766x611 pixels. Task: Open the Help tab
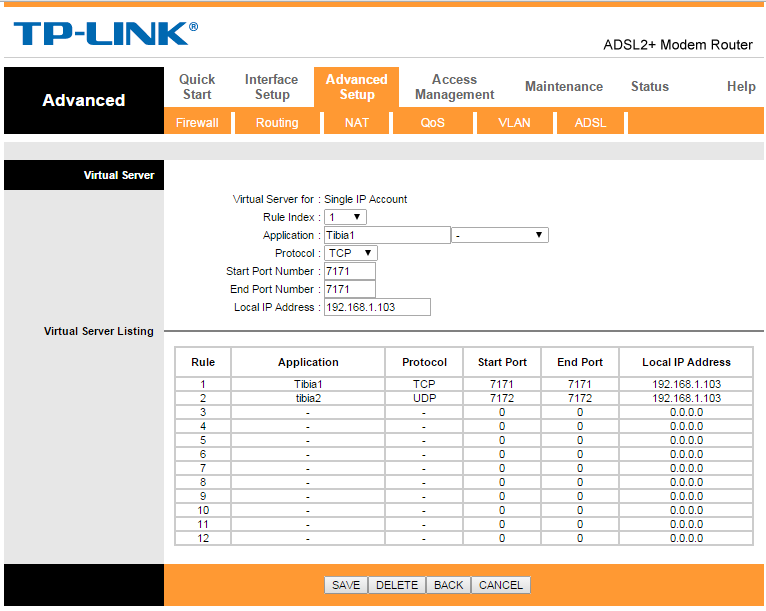[741, 86]
